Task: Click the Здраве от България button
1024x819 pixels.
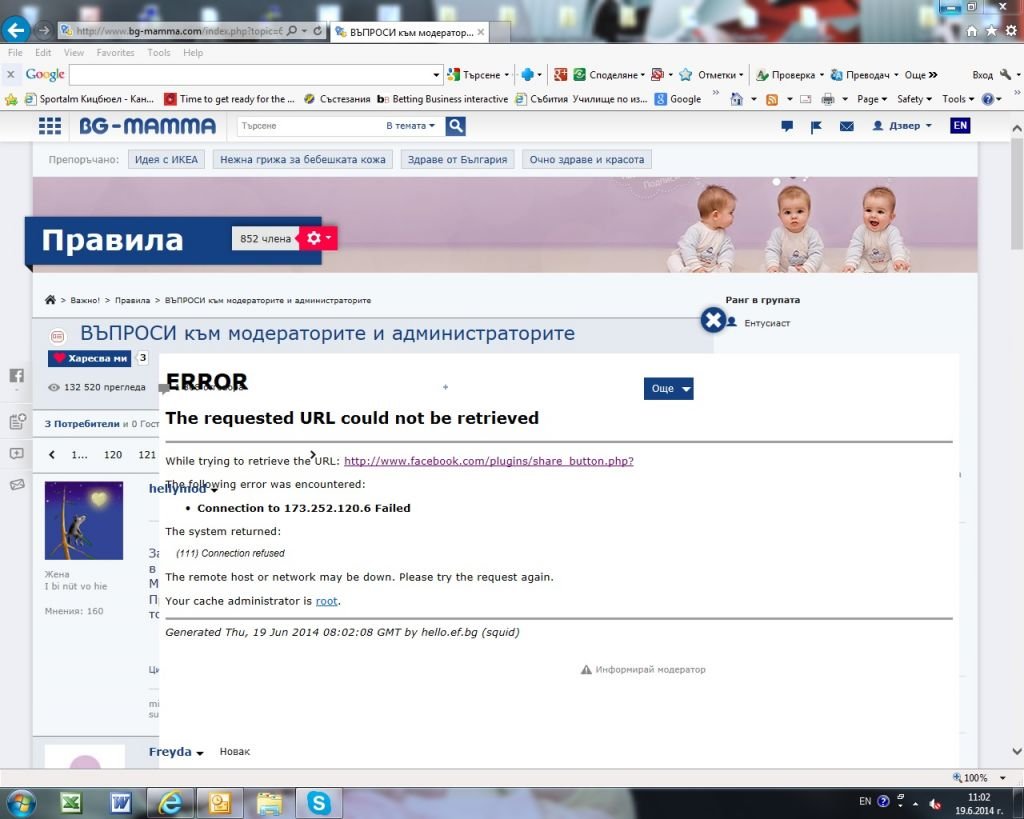Action: coord(457,159)
